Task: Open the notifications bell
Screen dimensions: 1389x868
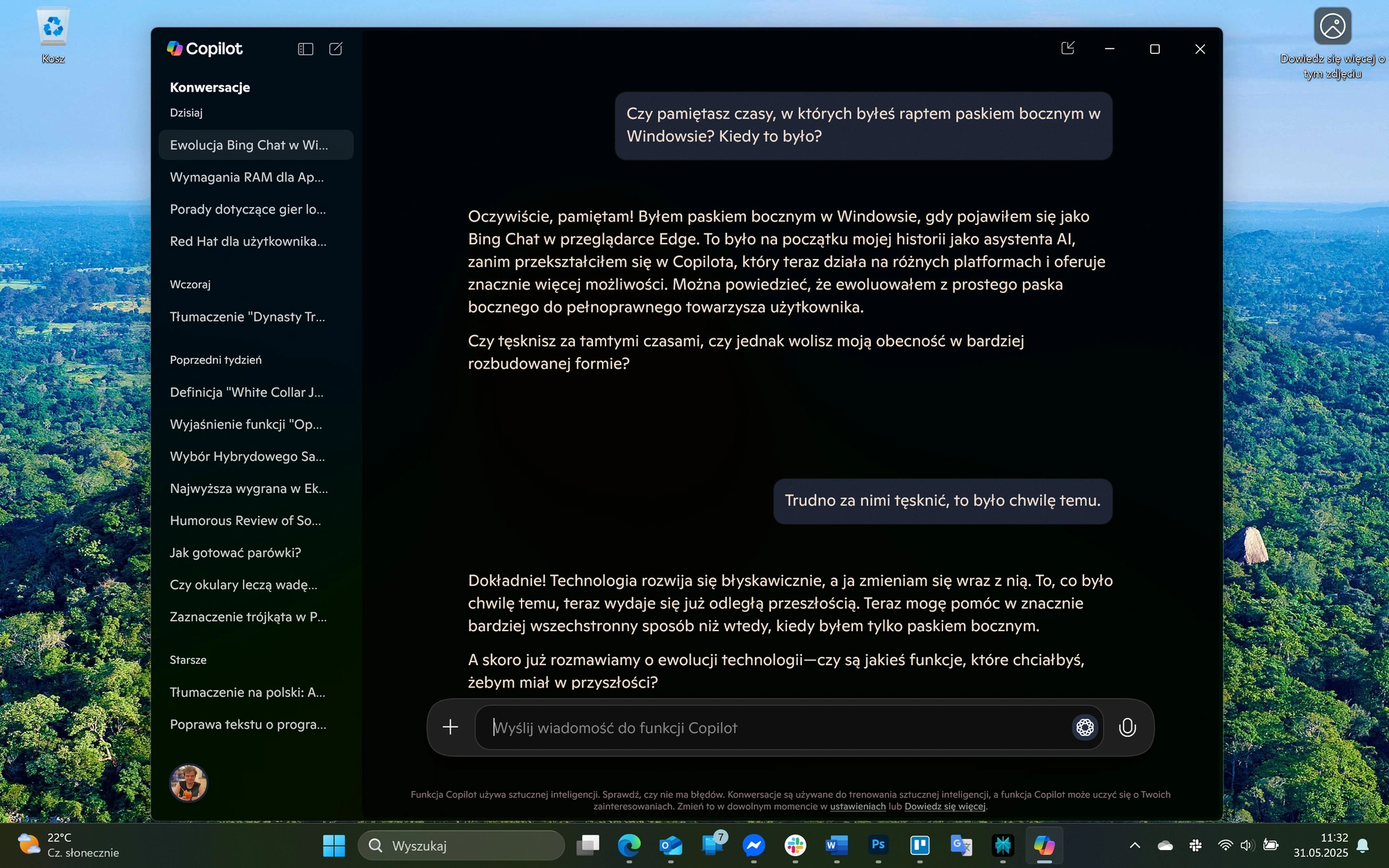Action: click(1363, 845)
